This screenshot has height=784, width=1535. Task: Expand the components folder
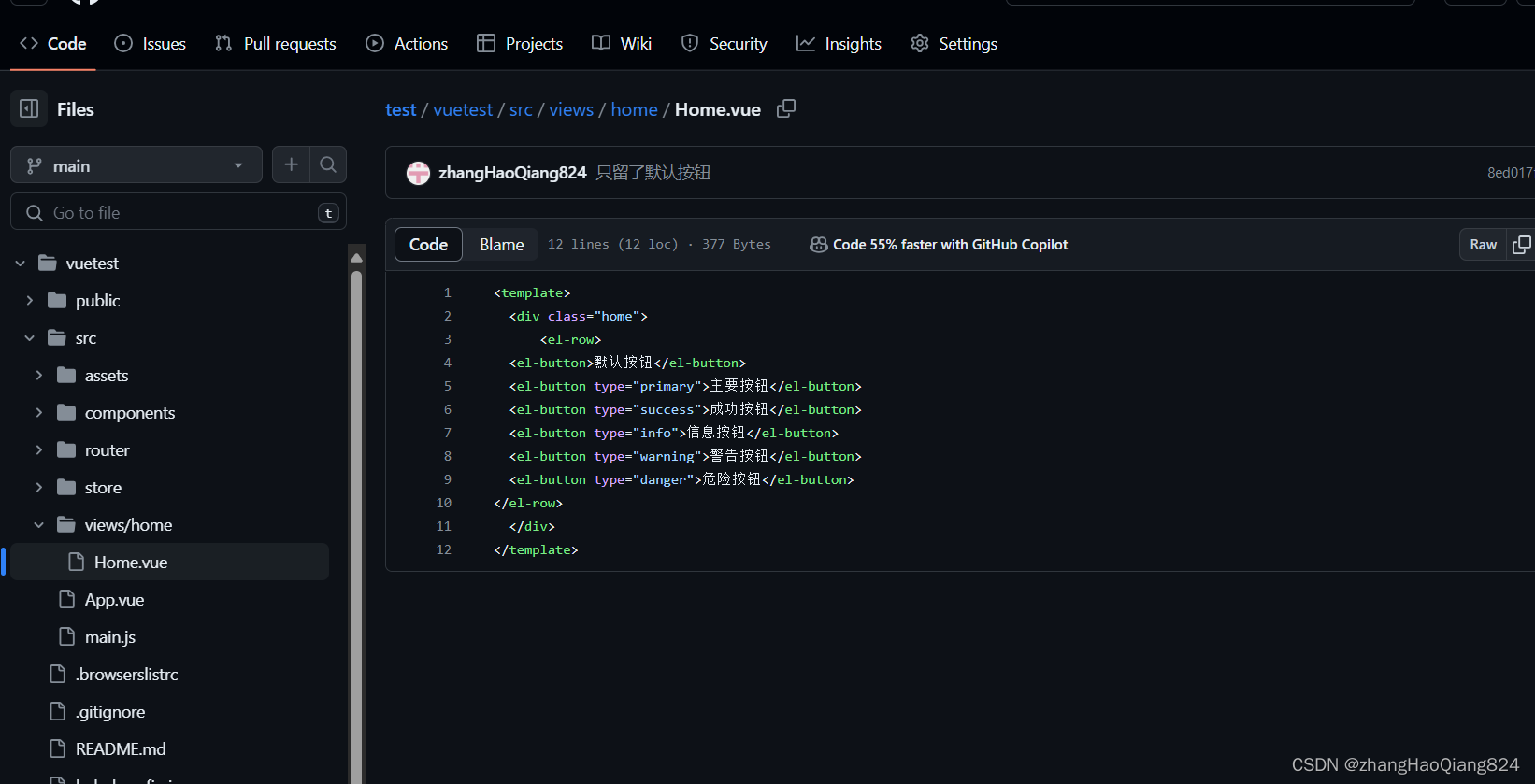click(x=39, y=413)
